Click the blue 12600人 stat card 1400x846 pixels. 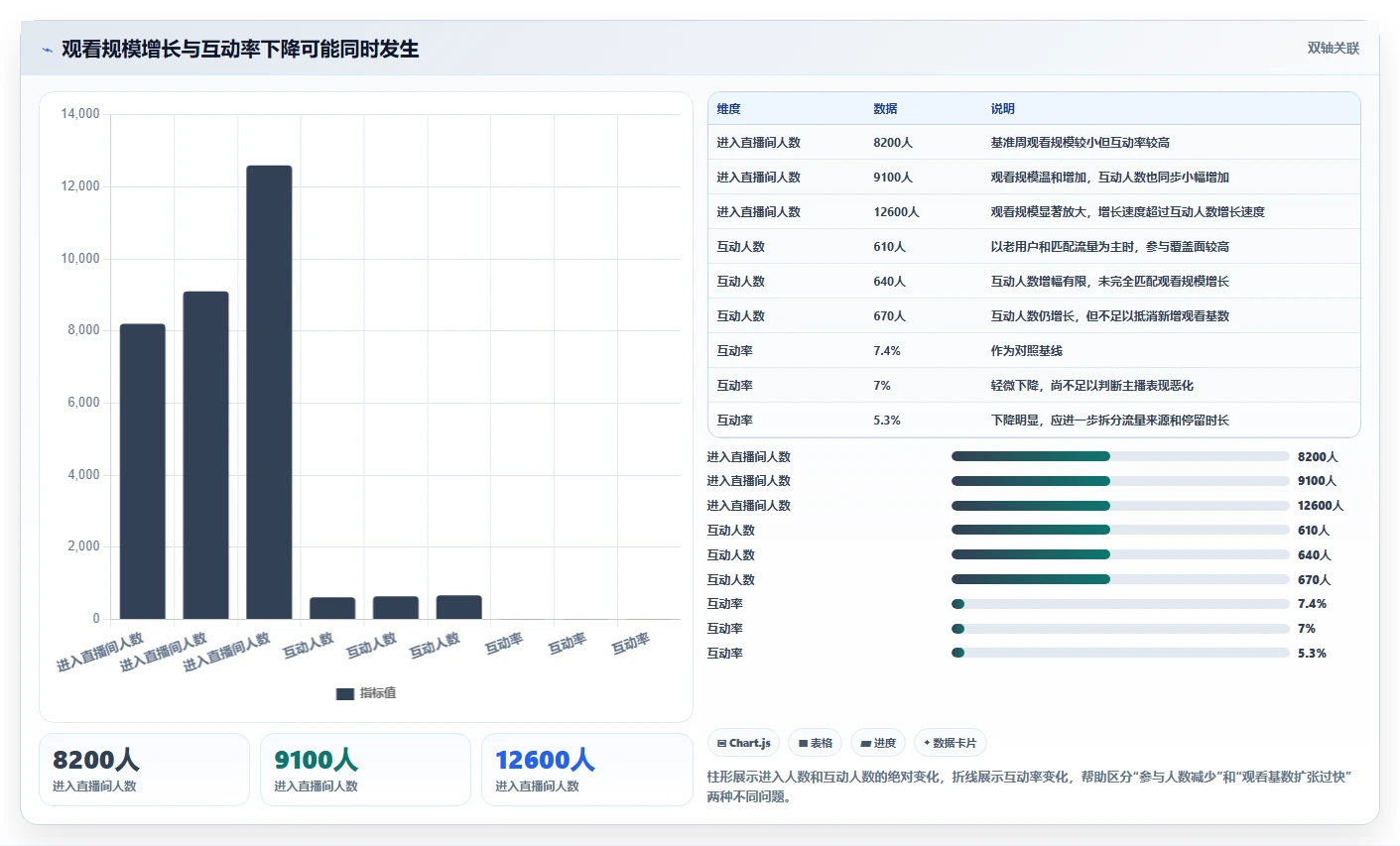(x=586, y=770)
